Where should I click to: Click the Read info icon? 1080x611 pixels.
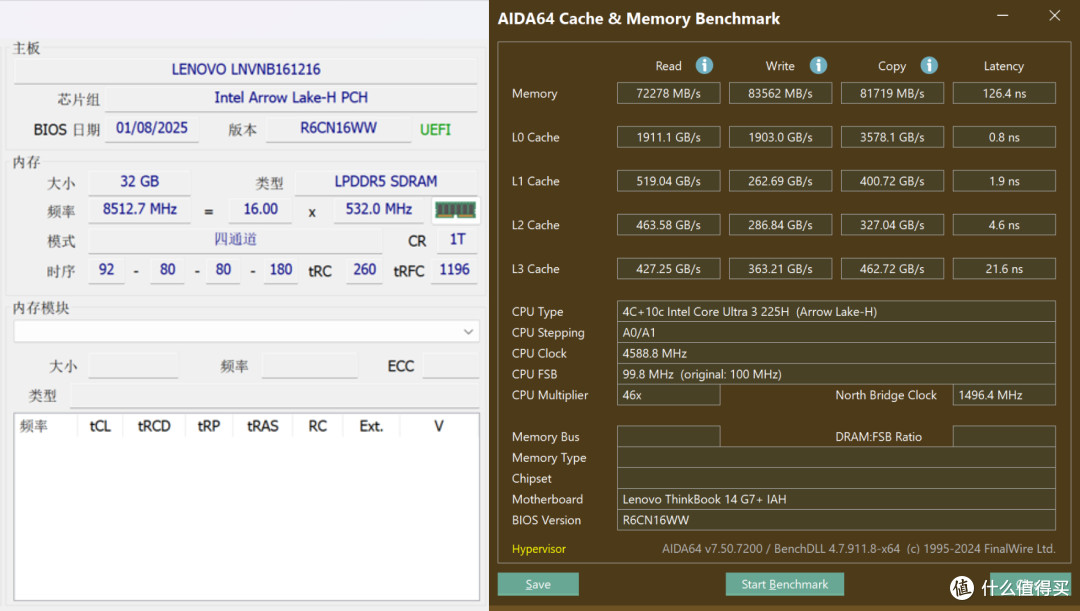[704, 65]
